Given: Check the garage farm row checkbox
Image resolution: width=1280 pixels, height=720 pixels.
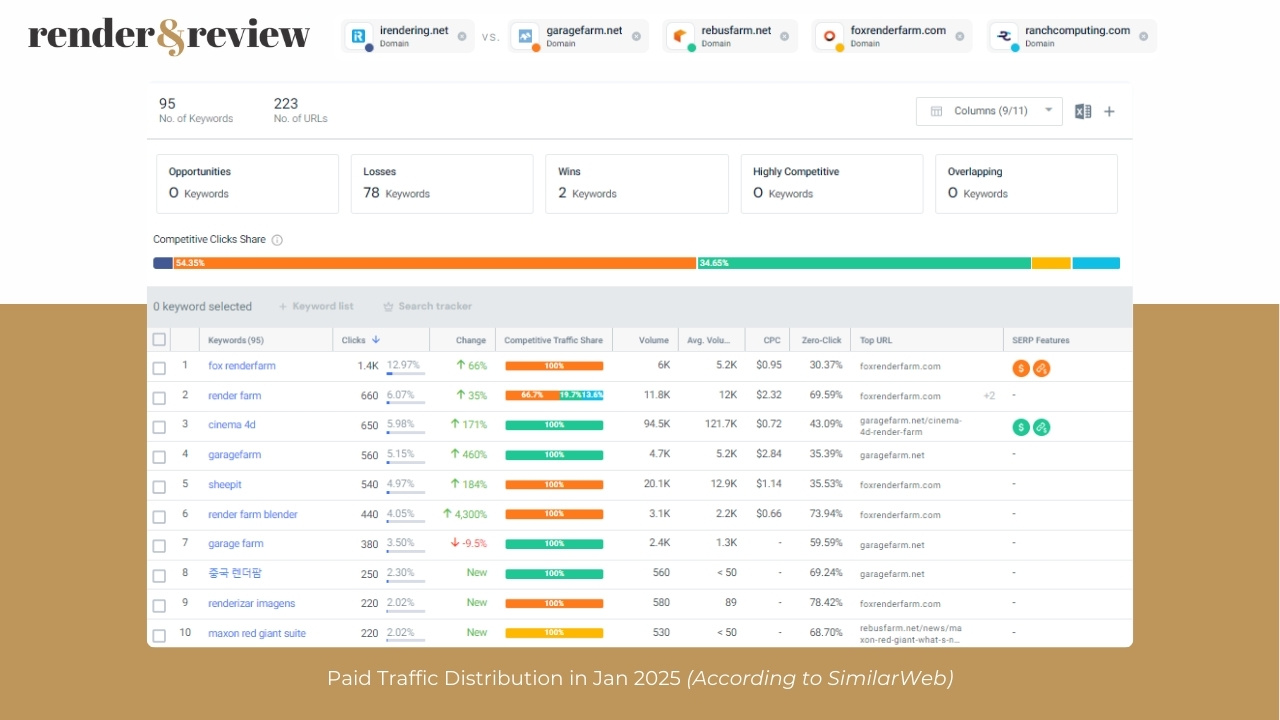Looking at the screenshot, I should pyautogui.click(x=159, y=546).
